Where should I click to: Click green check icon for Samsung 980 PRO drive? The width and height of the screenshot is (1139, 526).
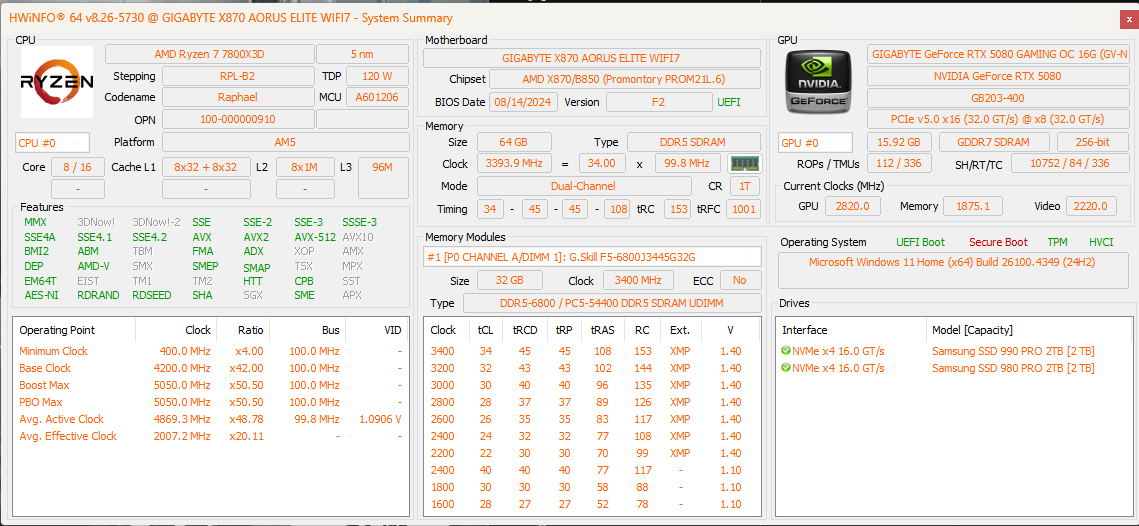[x=786, y=368]
